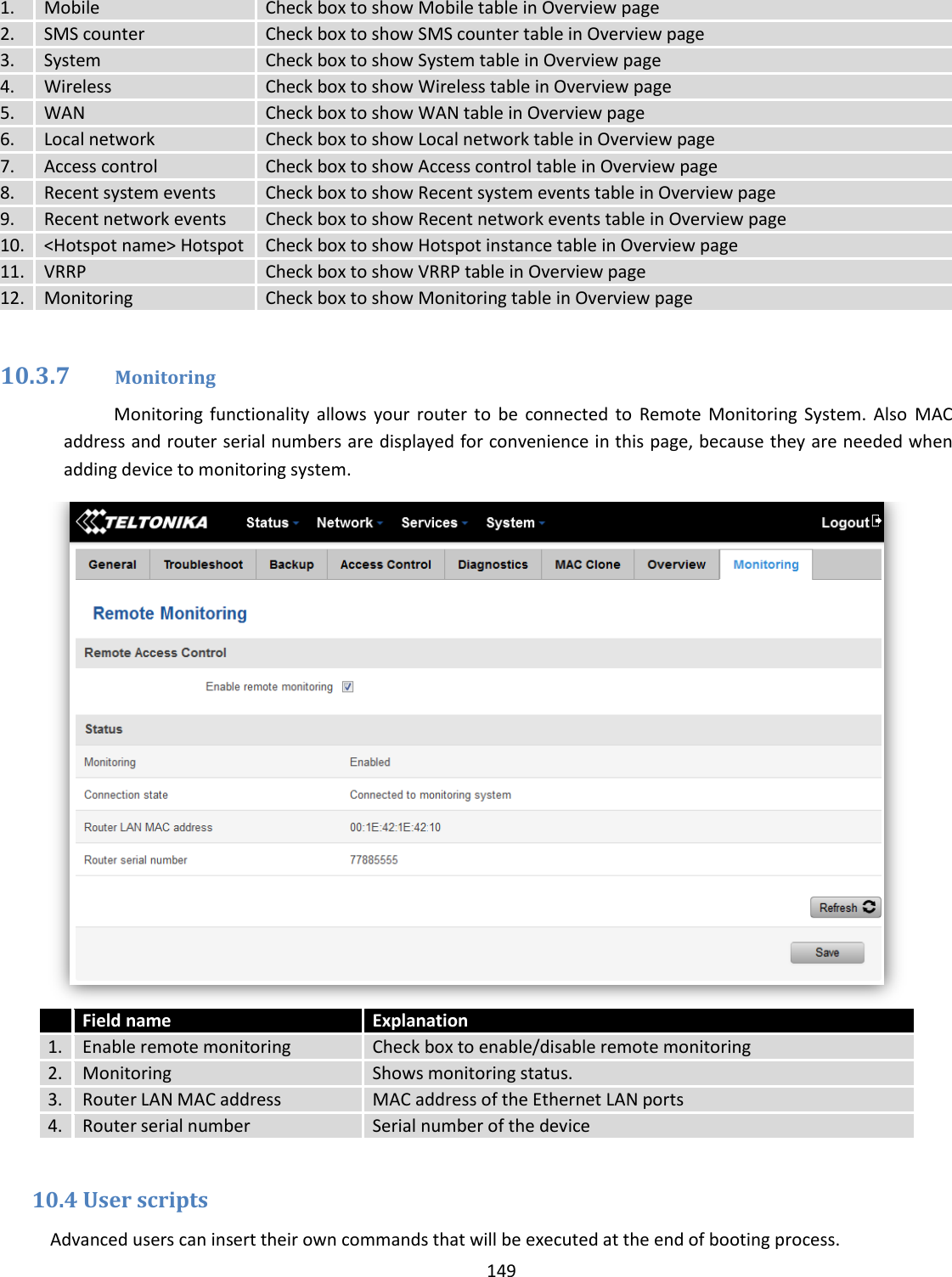Open the Network dropdown menu
This screenshot has height=1277, width=952.
pyautogui.click(x=347, y=522)
